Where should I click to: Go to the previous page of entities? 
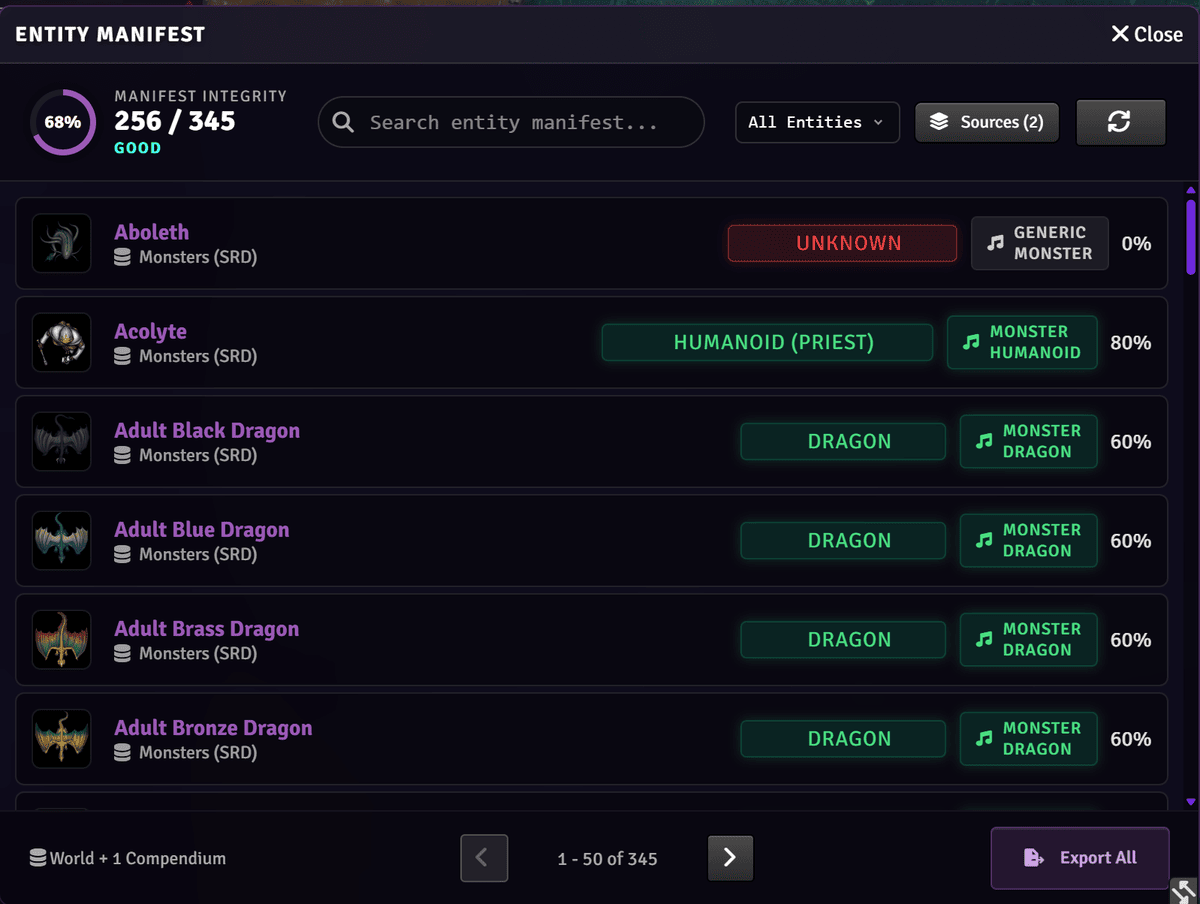coord(484,858)
